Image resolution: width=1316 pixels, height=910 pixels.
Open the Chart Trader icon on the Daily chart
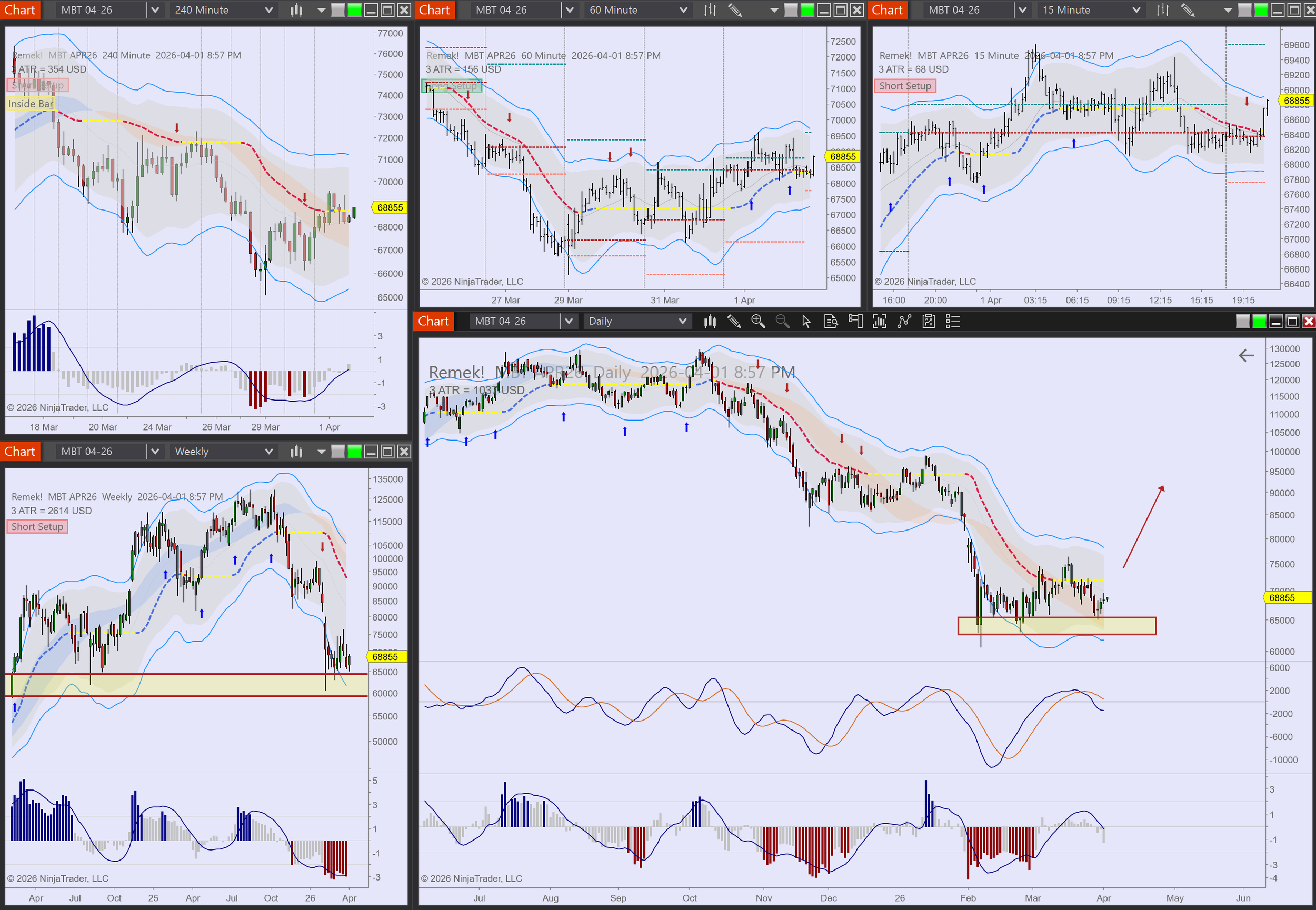pos(855,321)
